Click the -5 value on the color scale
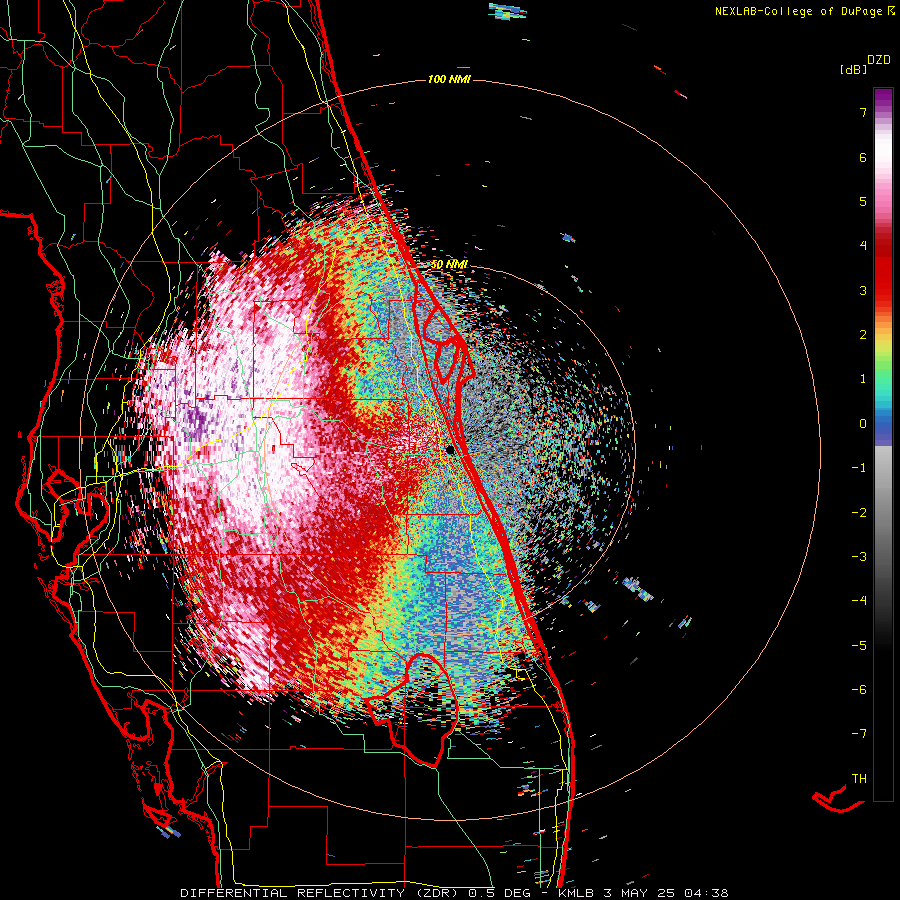The width and height of the screenshot is (900, 900). coord(859,646)
